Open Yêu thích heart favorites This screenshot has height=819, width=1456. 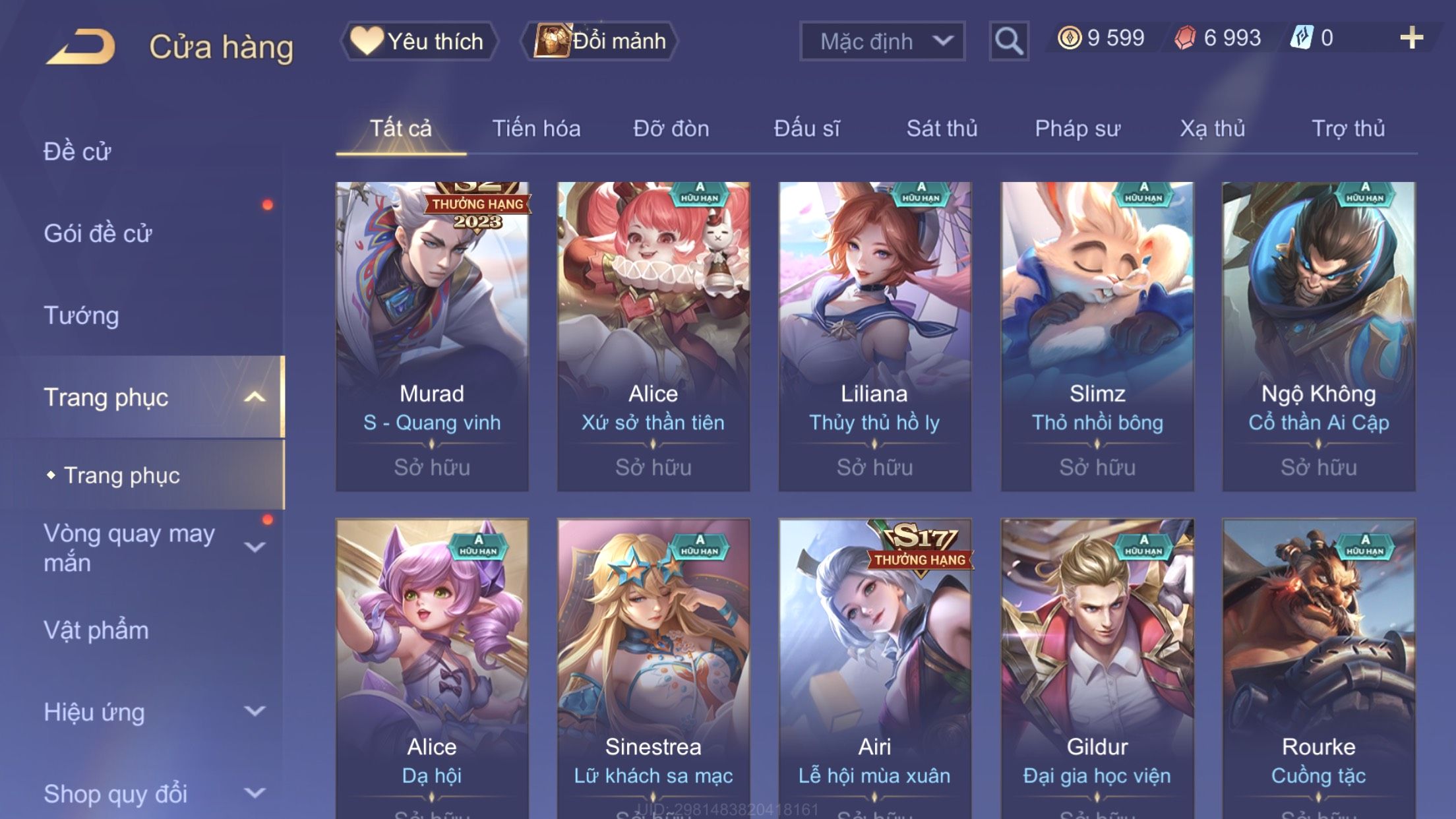pyautogui.click(x=418, y=41)
